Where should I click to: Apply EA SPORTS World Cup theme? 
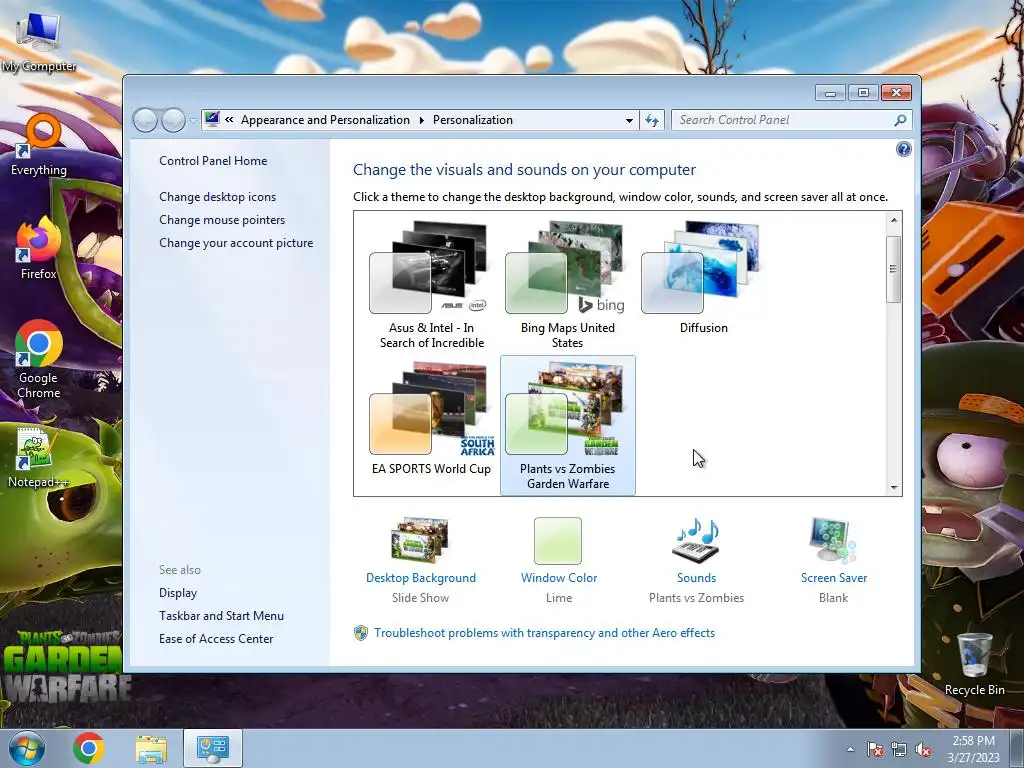(432, 419)
